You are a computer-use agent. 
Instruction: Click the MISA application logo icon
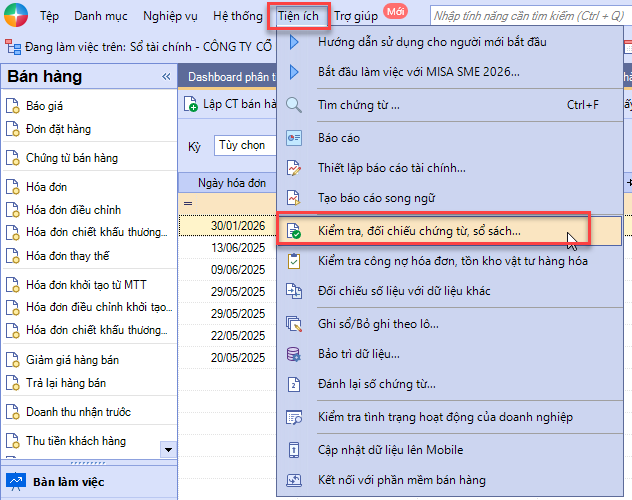pyautogui.click(x=20, y=16)
